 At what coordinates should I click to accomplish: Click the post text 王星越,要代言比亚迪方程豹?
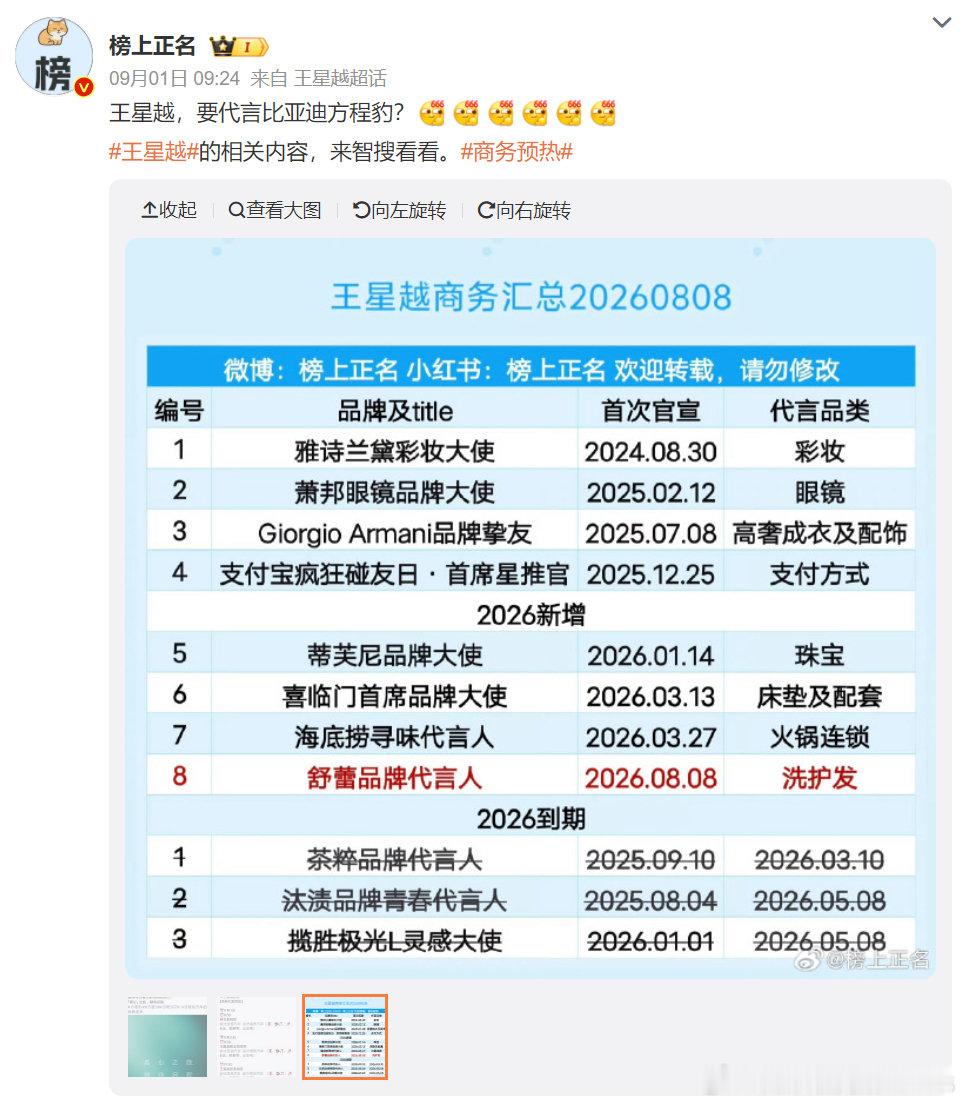tap(257, 113)
